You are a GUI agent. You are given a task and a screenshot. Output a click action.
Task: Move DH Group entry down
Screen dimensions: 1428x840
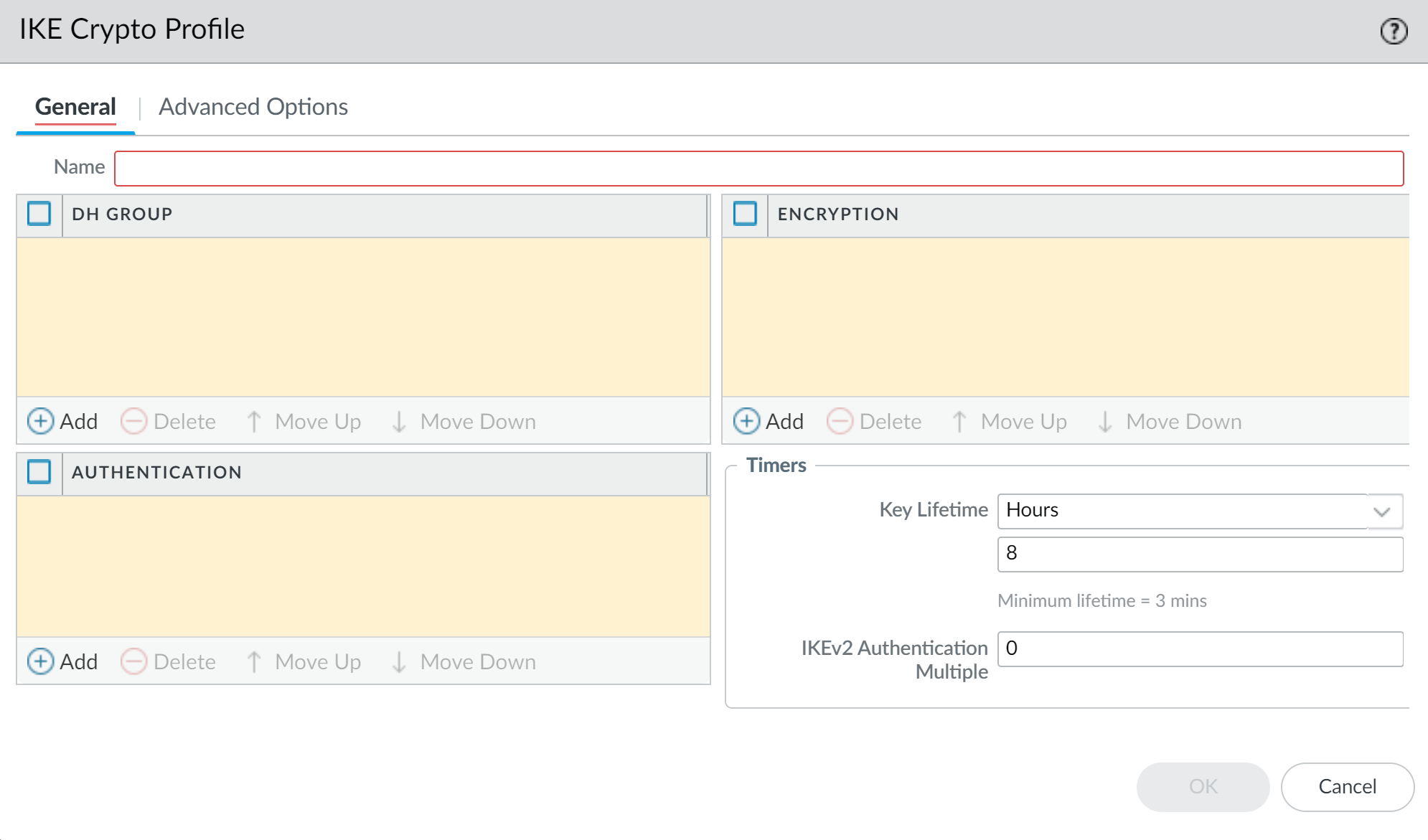[x=464, y=421]
